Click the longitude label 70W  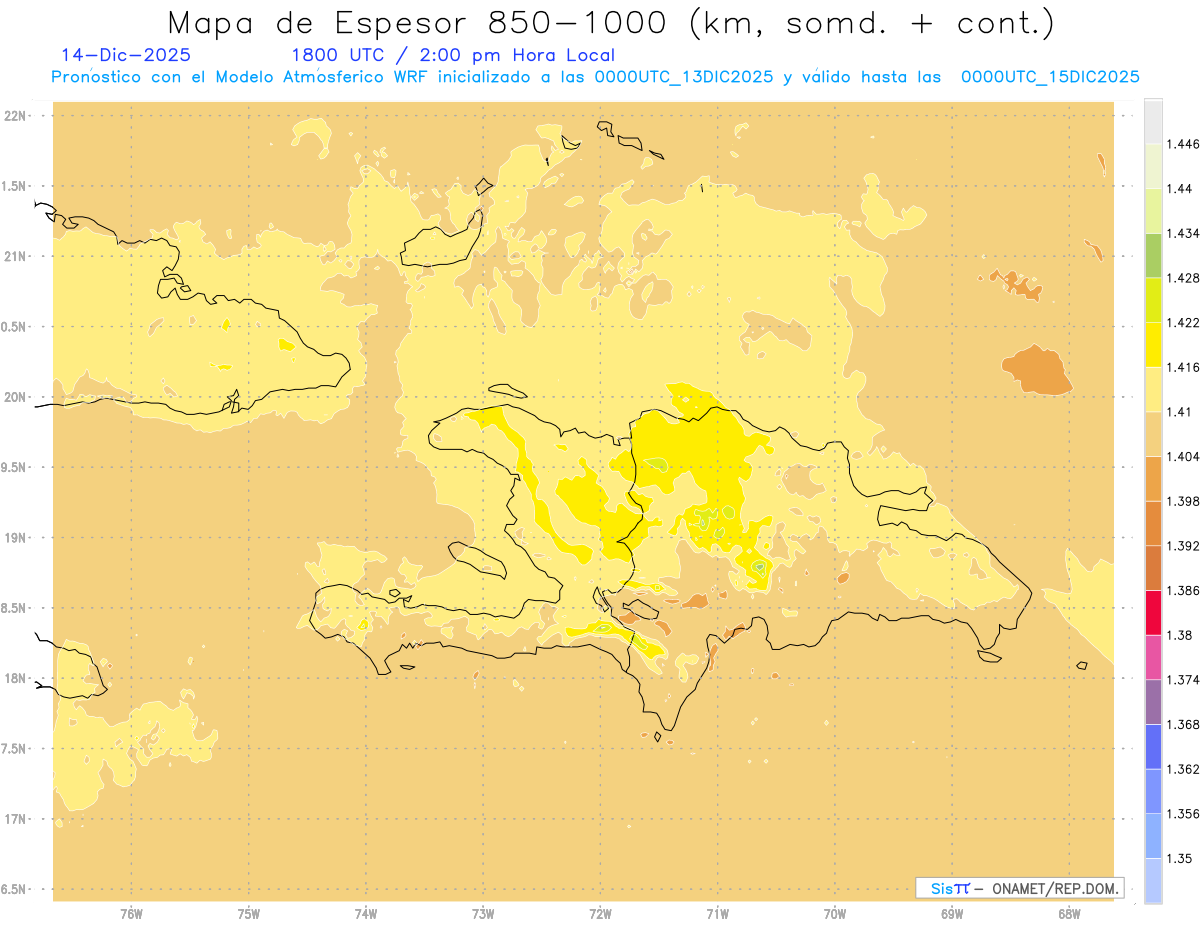pos(835,914)
